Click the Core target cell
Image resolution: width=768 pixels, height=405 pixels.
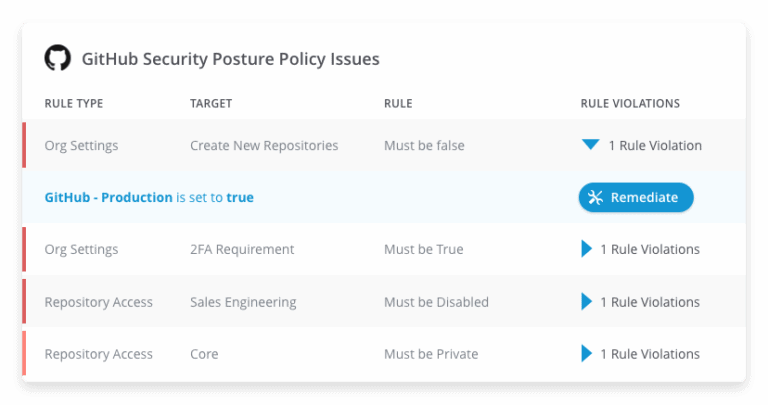point(204,354)
